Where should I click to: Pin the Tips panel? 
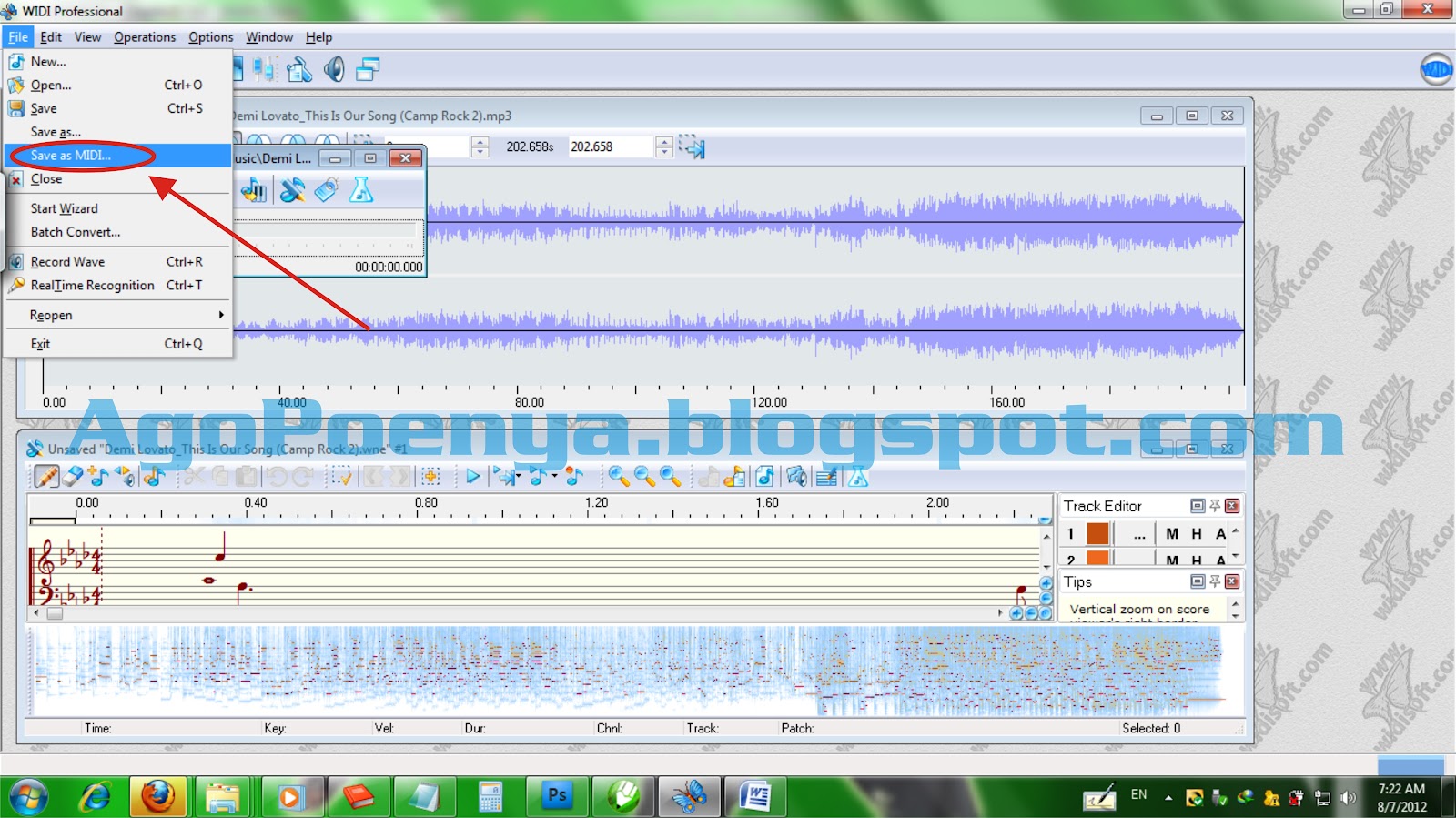point(1215,581)
